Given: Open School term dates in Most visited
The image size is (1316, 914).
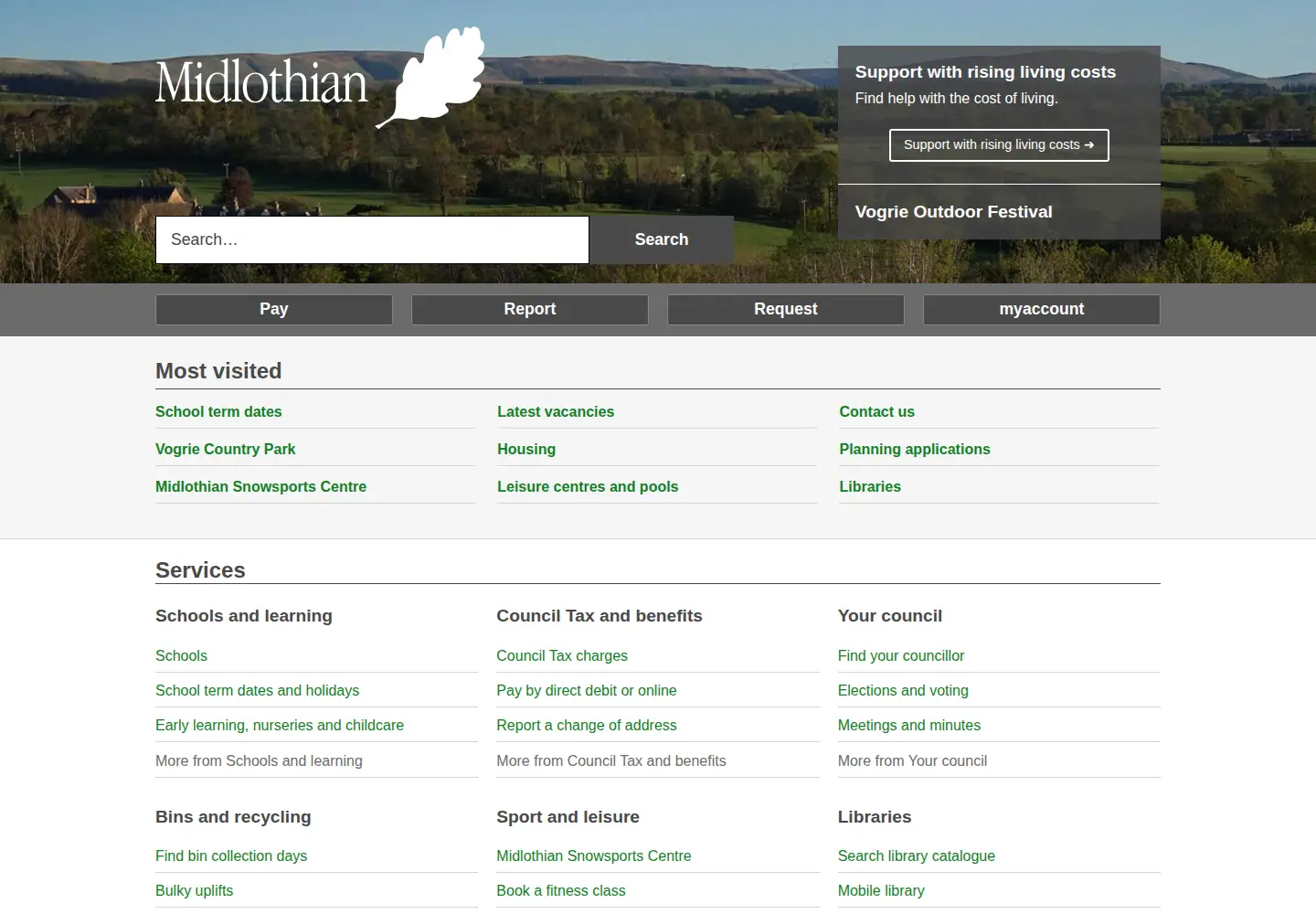Looking at the screenshot, I should (x=218, y=412).
